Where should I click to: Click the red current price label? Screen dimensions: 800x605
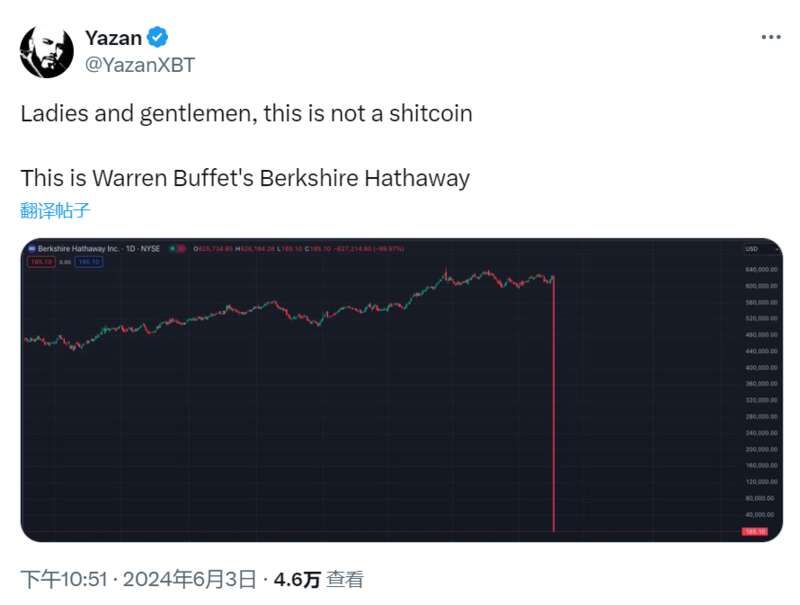755,532
